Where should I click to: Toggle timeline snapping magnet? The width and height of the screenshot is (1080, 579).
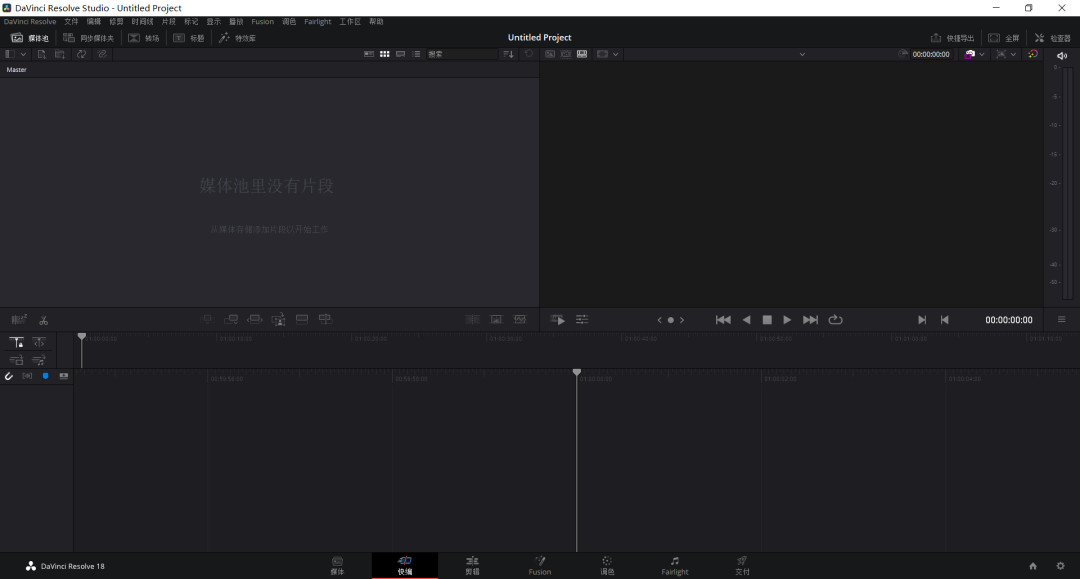click(9, 376)
